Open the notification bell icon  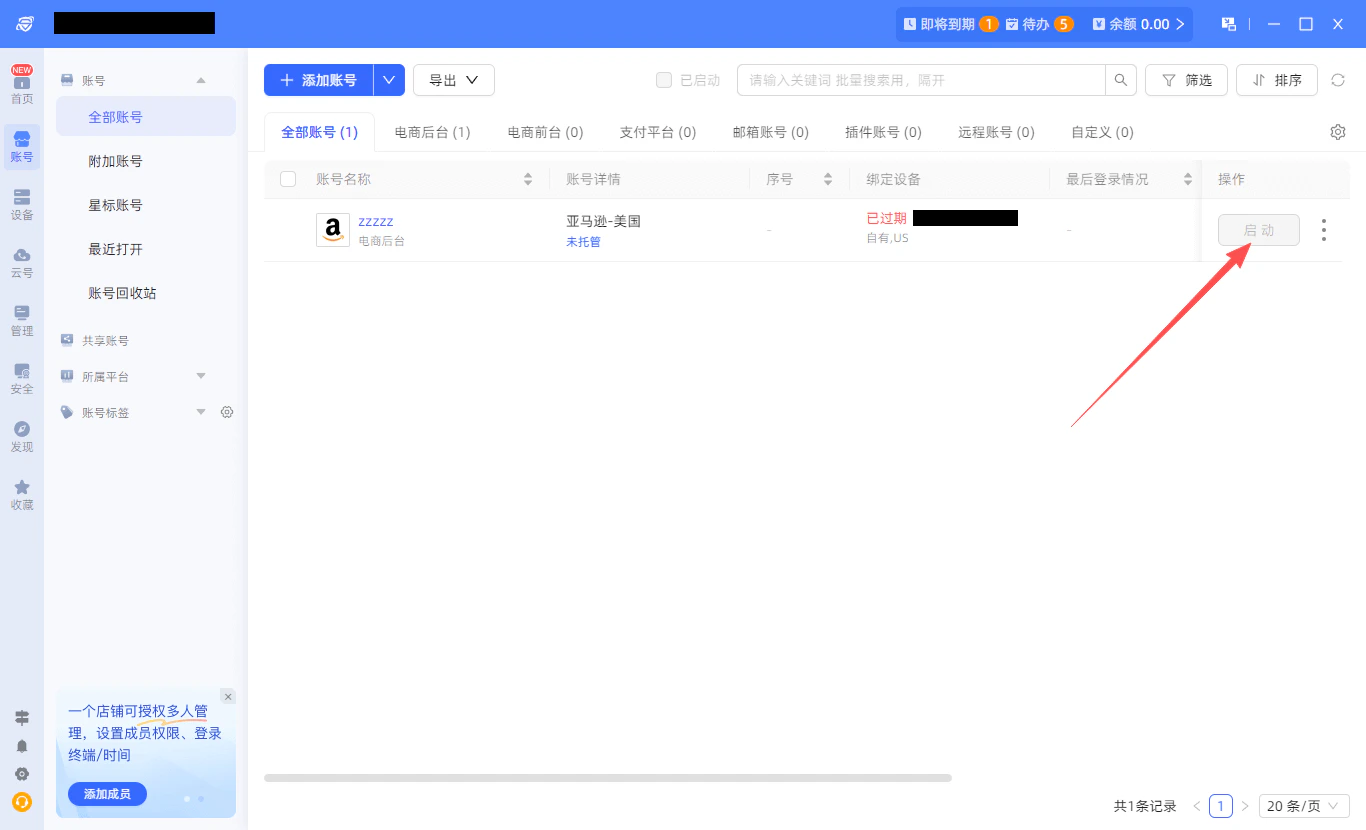coord(22,746)
